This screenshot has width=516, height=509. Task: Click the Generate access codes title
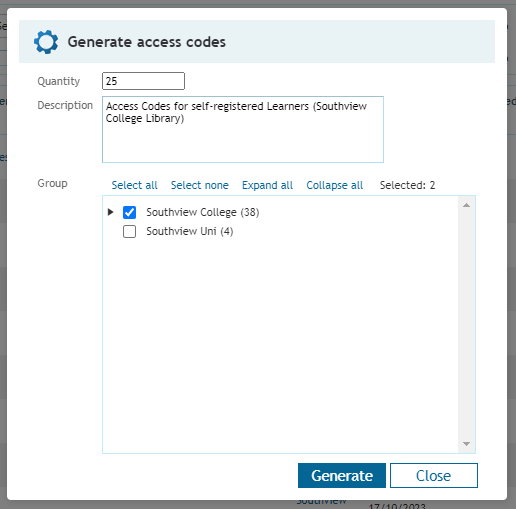click(x=147, y=42)
